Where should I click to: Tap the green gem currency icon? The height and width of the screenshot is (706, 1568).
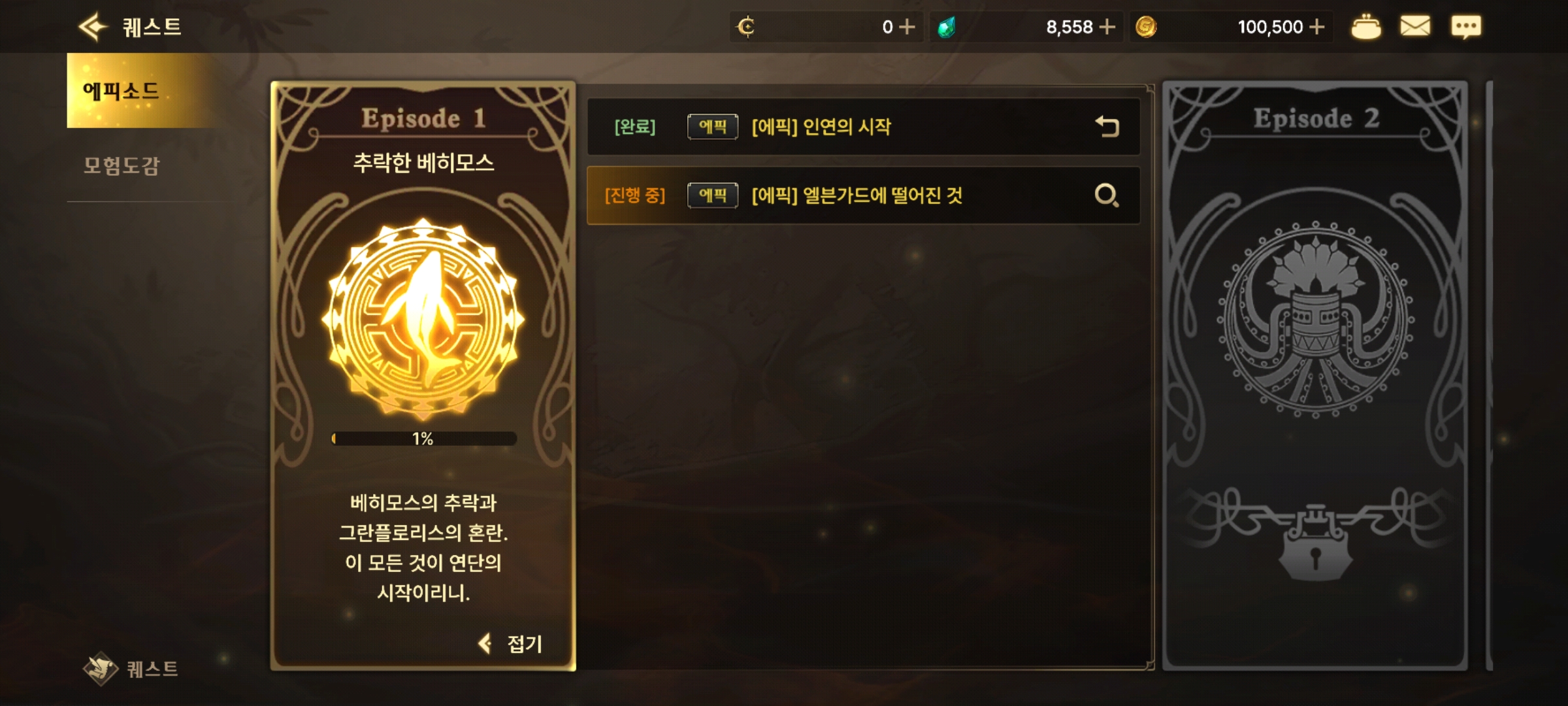point(946,27)
